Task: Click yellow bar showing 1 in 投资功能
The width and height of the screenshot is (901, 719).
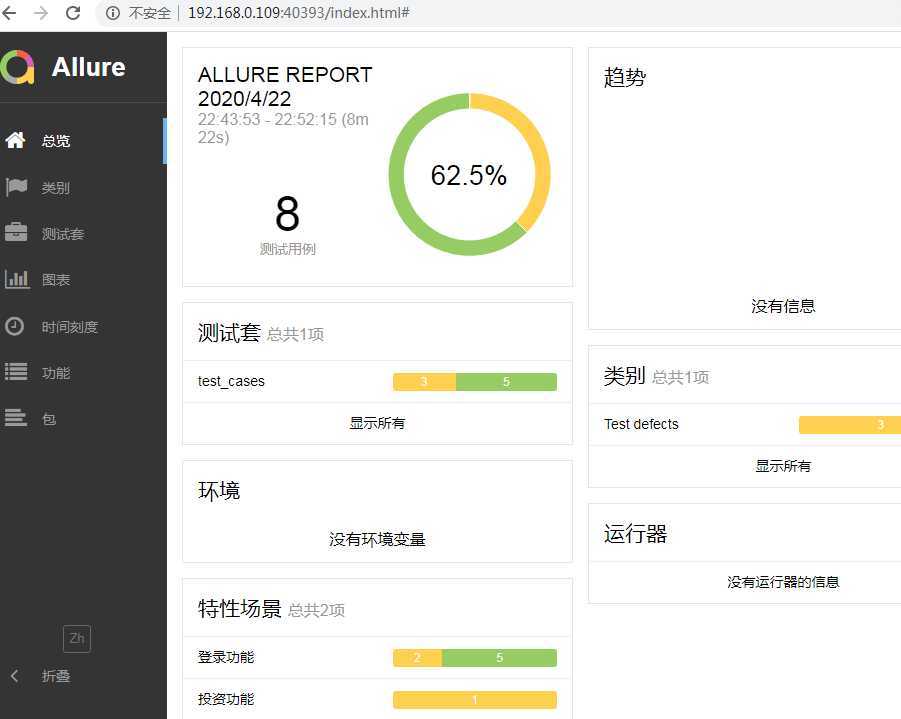Action: pos(475,699)
